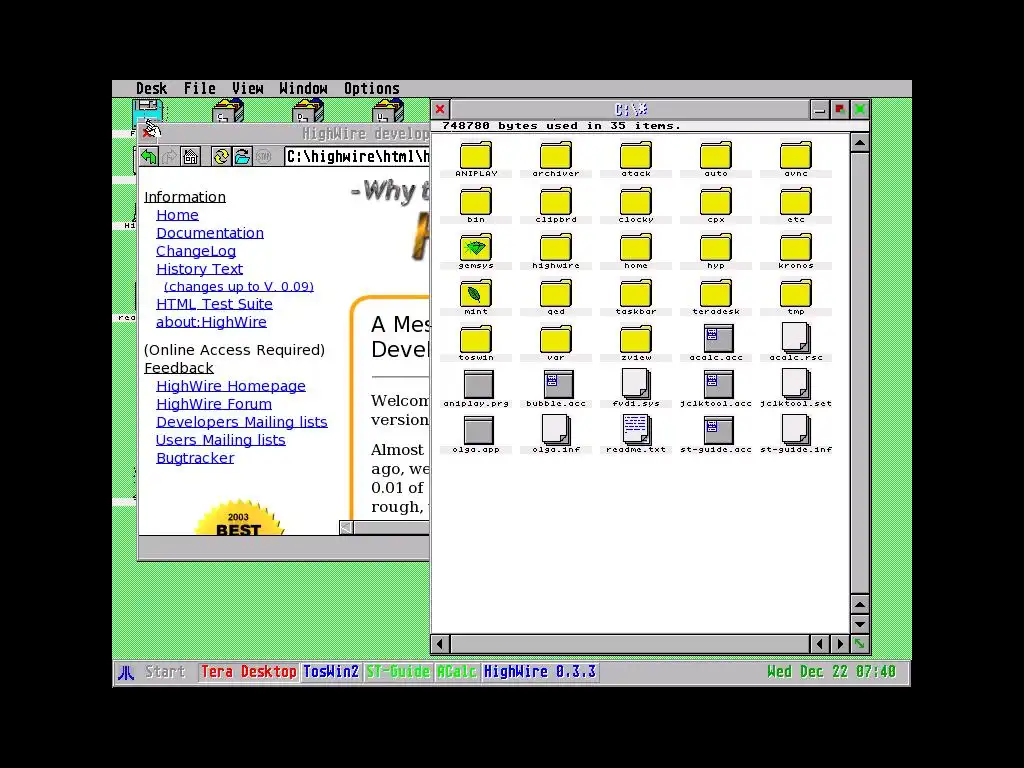Select the olga.app file
Screen dimensions: 1024x768
pyautogui.click(x=476, y=435)
